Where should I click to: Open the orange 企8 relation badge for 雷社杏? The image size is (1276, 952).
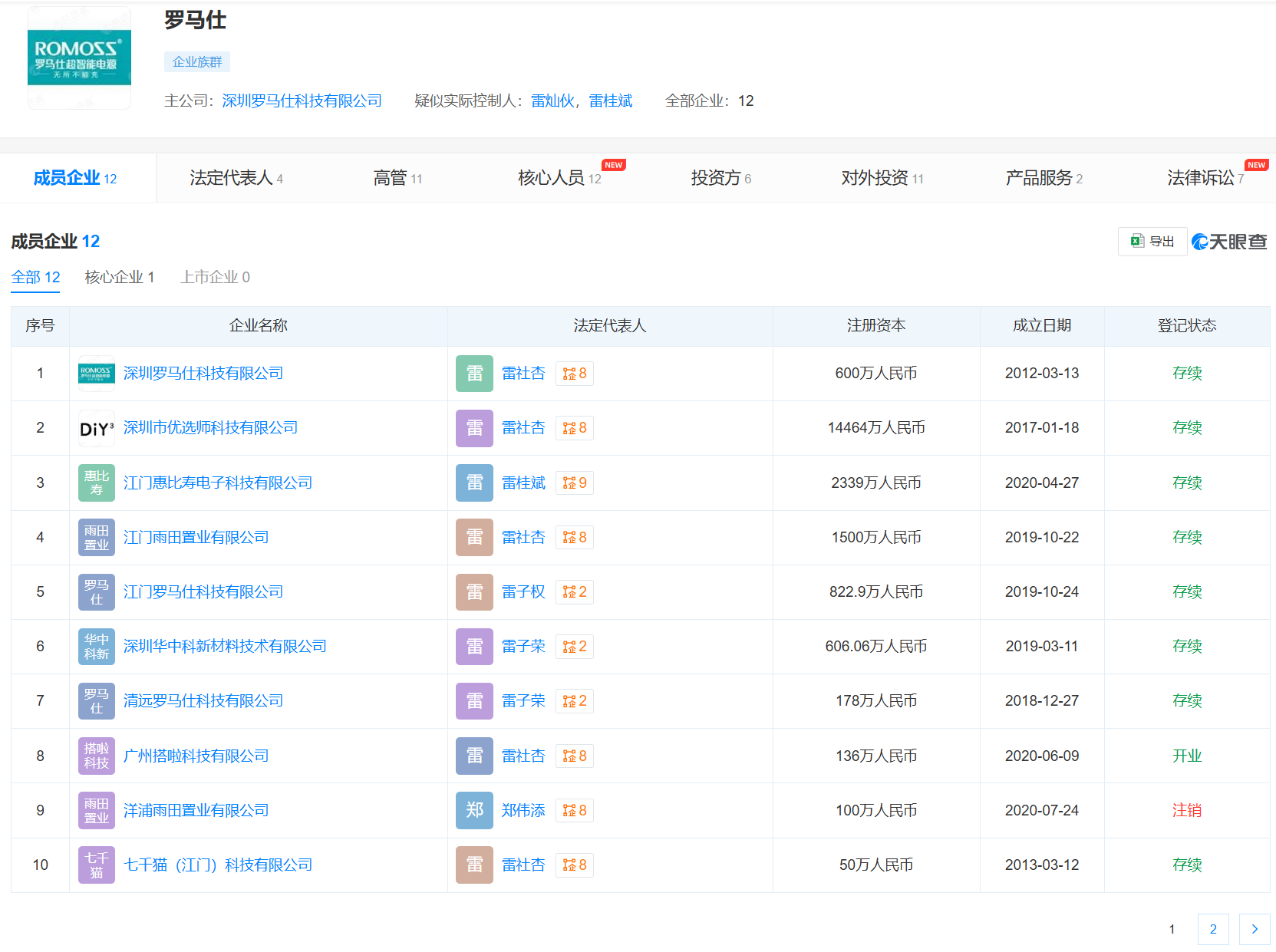pos(574,374)
